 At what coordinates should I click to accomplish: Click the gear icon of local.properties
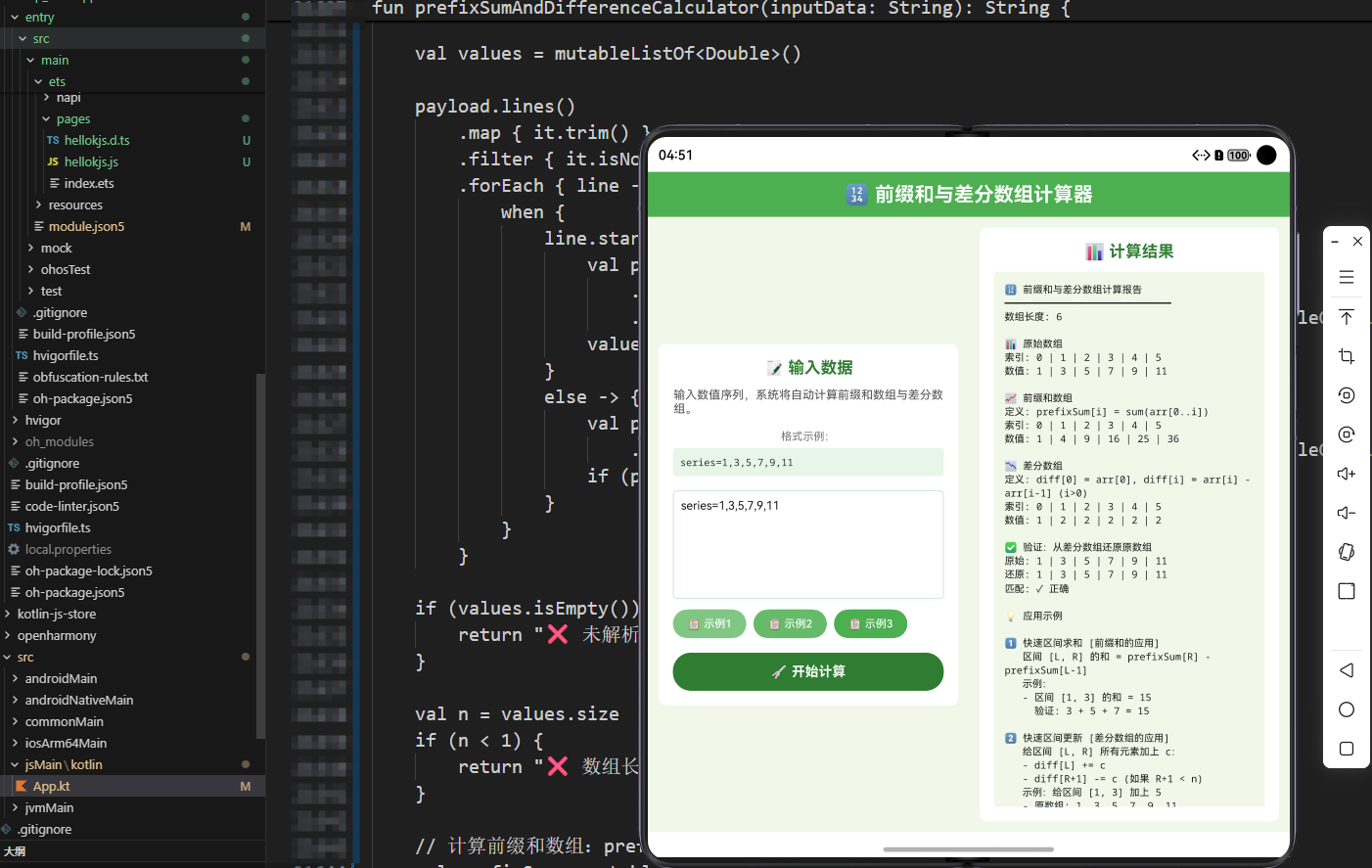(14, 549)
